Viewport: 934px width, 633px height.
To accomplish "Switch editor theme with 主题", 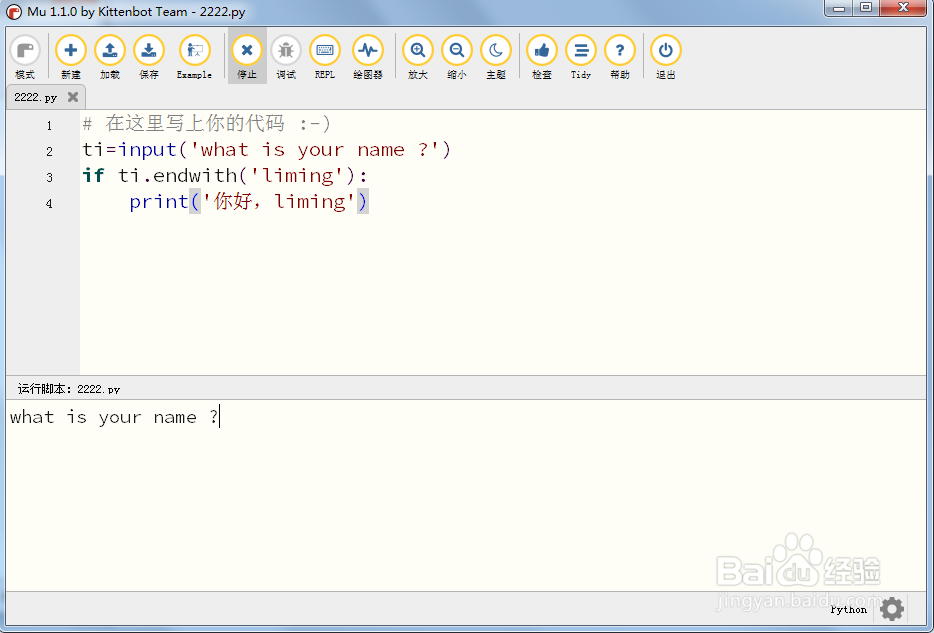I will [x=496, y=50].
